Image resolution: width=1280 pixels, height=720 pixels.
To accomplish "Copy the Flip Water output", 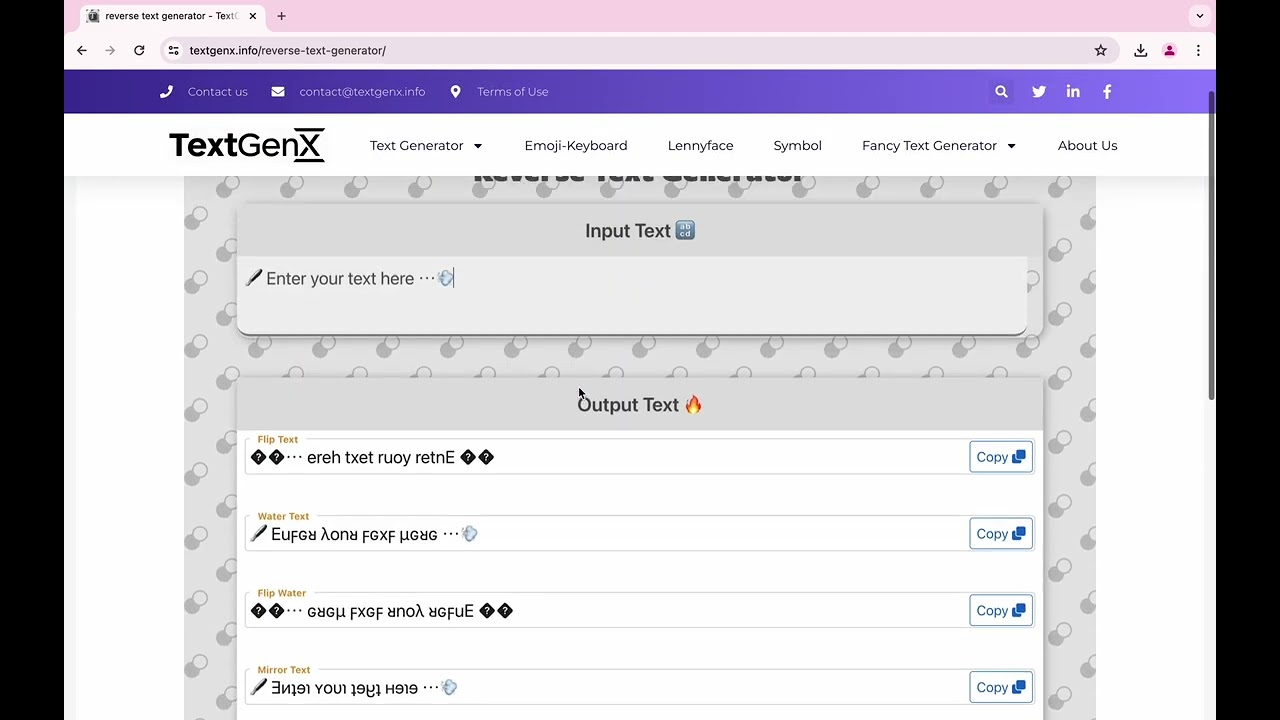I will (x=1001, y=611).
